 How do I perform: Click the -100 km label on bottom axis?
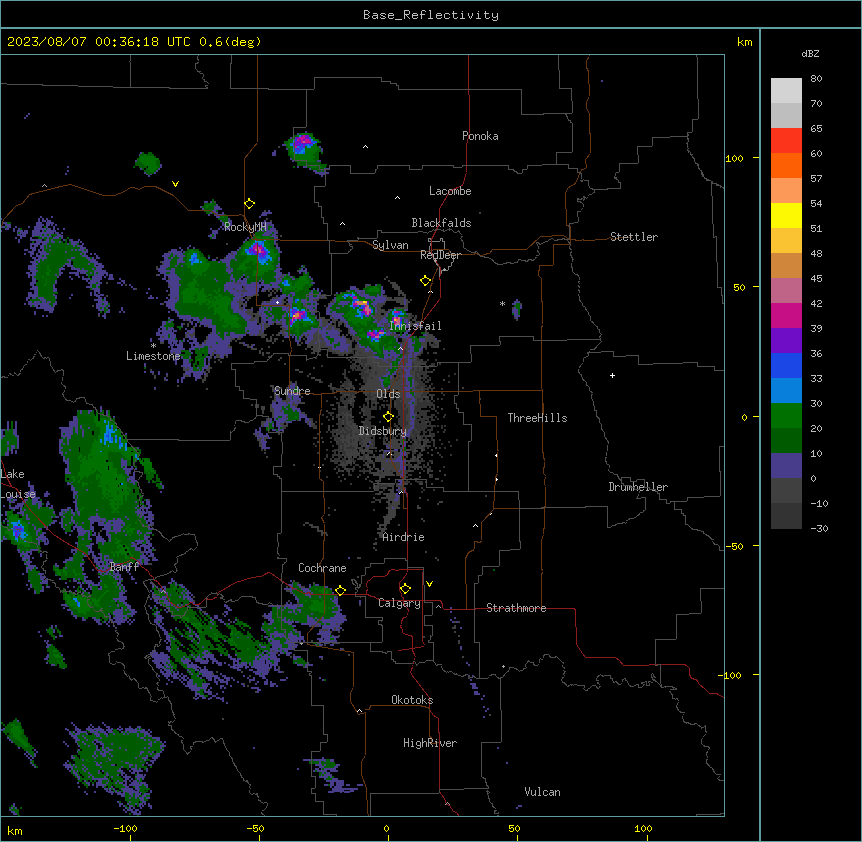coord(125,828)
